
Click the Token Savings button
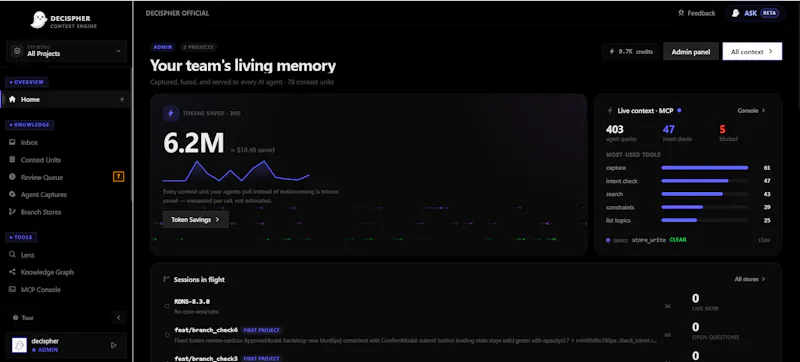(196, 220)
